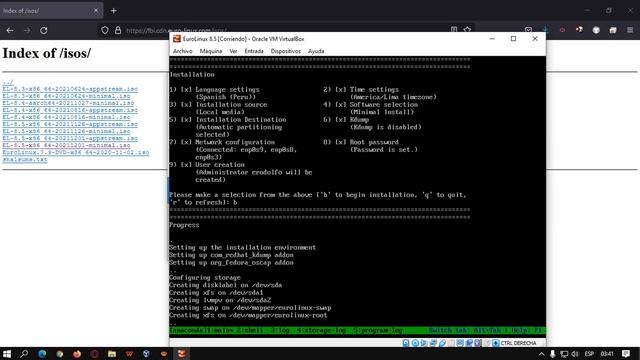Open the Firefox hamburger application menu
The height and width of the screenshot is (360, 640).
630,30
